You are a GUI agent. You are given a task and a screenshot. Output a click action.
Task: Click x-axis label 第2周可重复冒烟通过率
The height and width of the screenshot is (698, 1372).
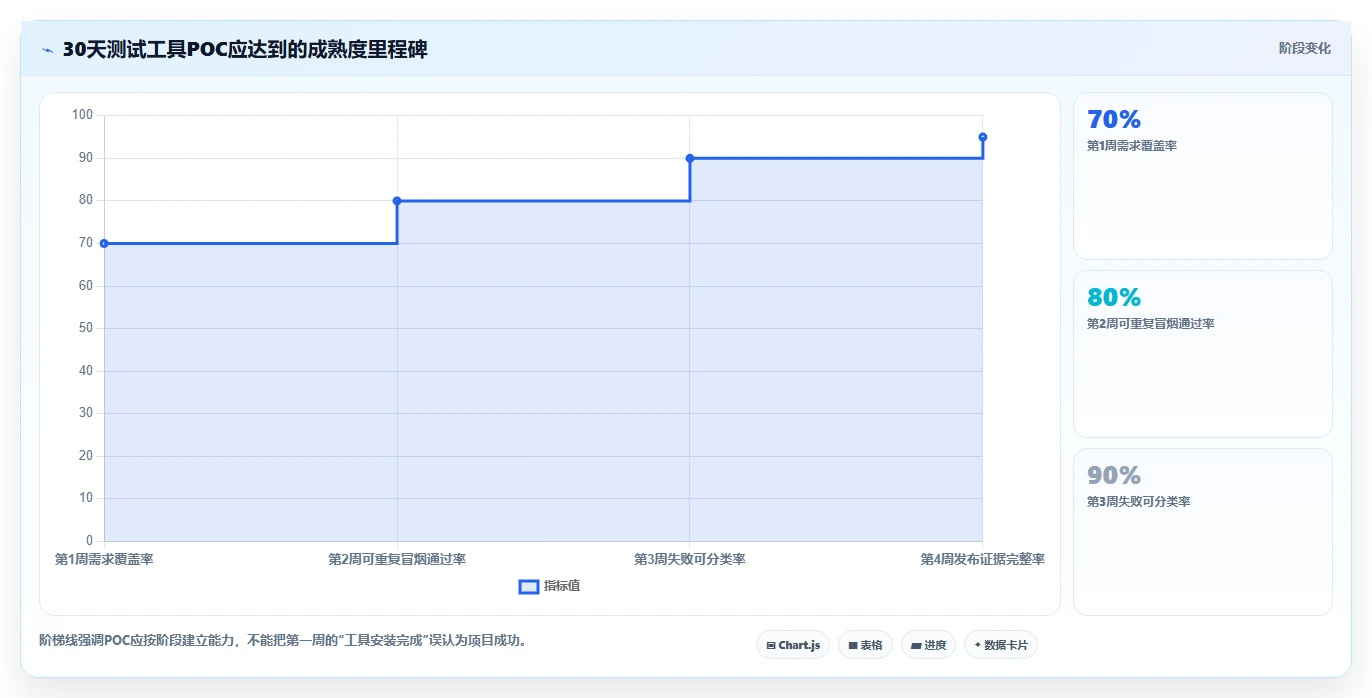click(397, 559)
